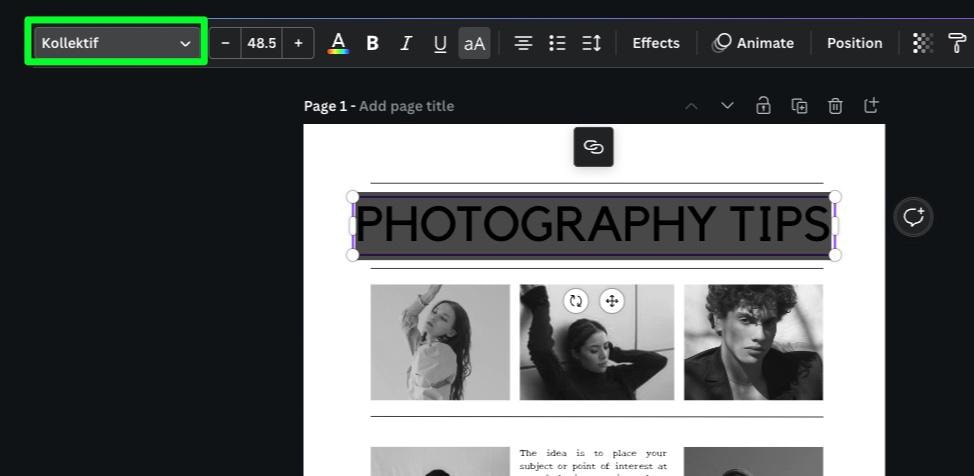Select the 48.5 font size field
Screen dimensions: 974x476
click(262, 43)
